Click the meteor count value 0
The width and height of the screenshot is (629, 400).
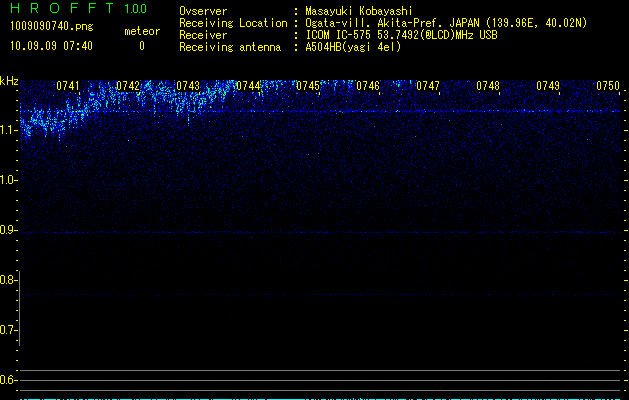pos(142,46)
